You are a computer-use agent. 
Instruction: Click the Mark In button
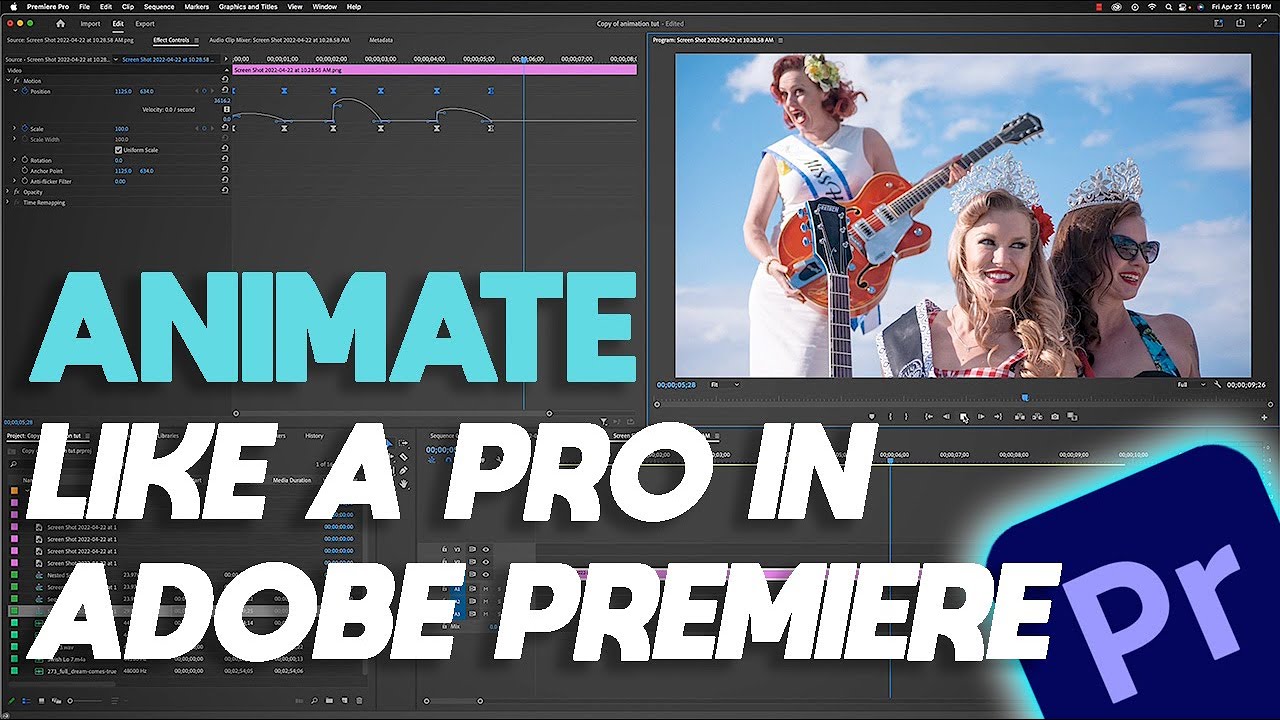(x=891, y=417)
